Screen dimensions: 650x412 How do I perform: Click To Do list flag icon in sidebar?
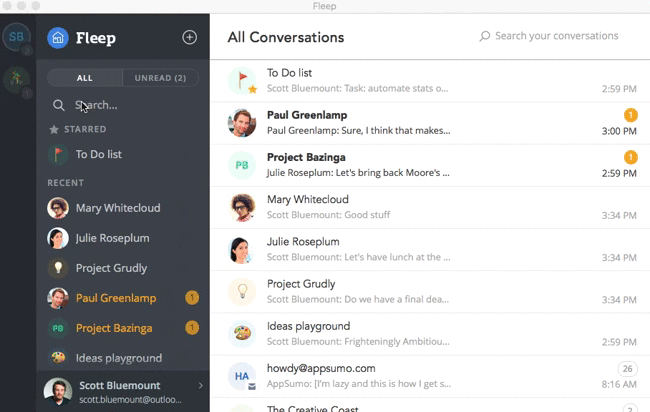tap(58, 155)
